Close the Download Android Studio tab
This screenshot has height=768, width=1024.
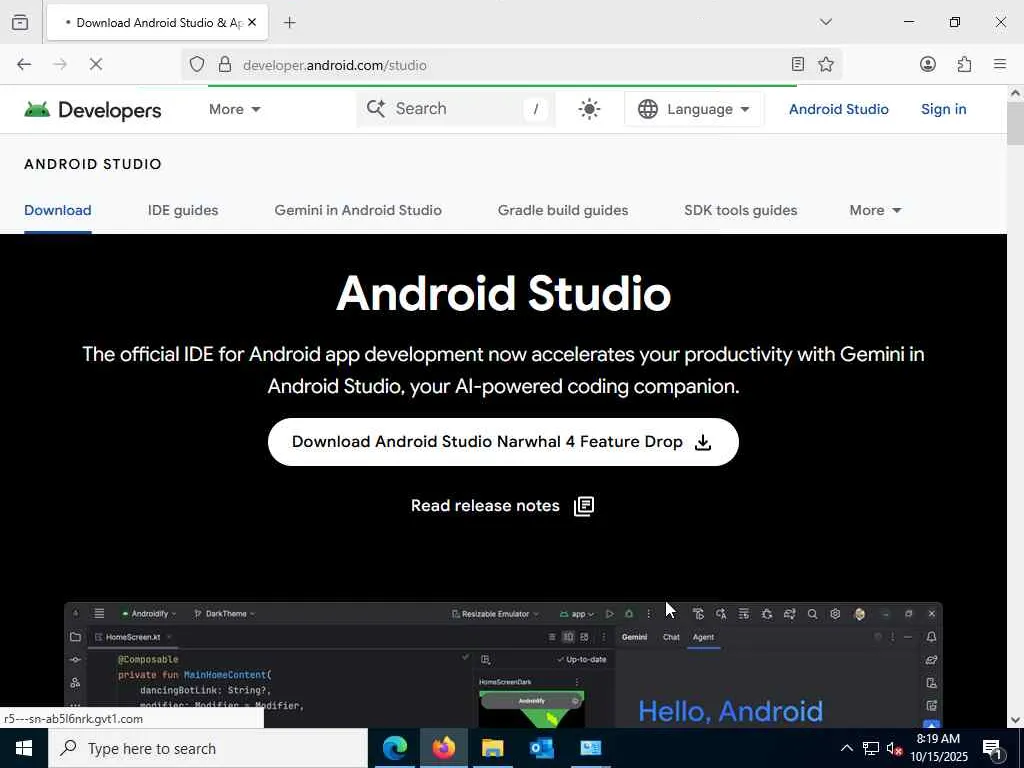(252, 22)
